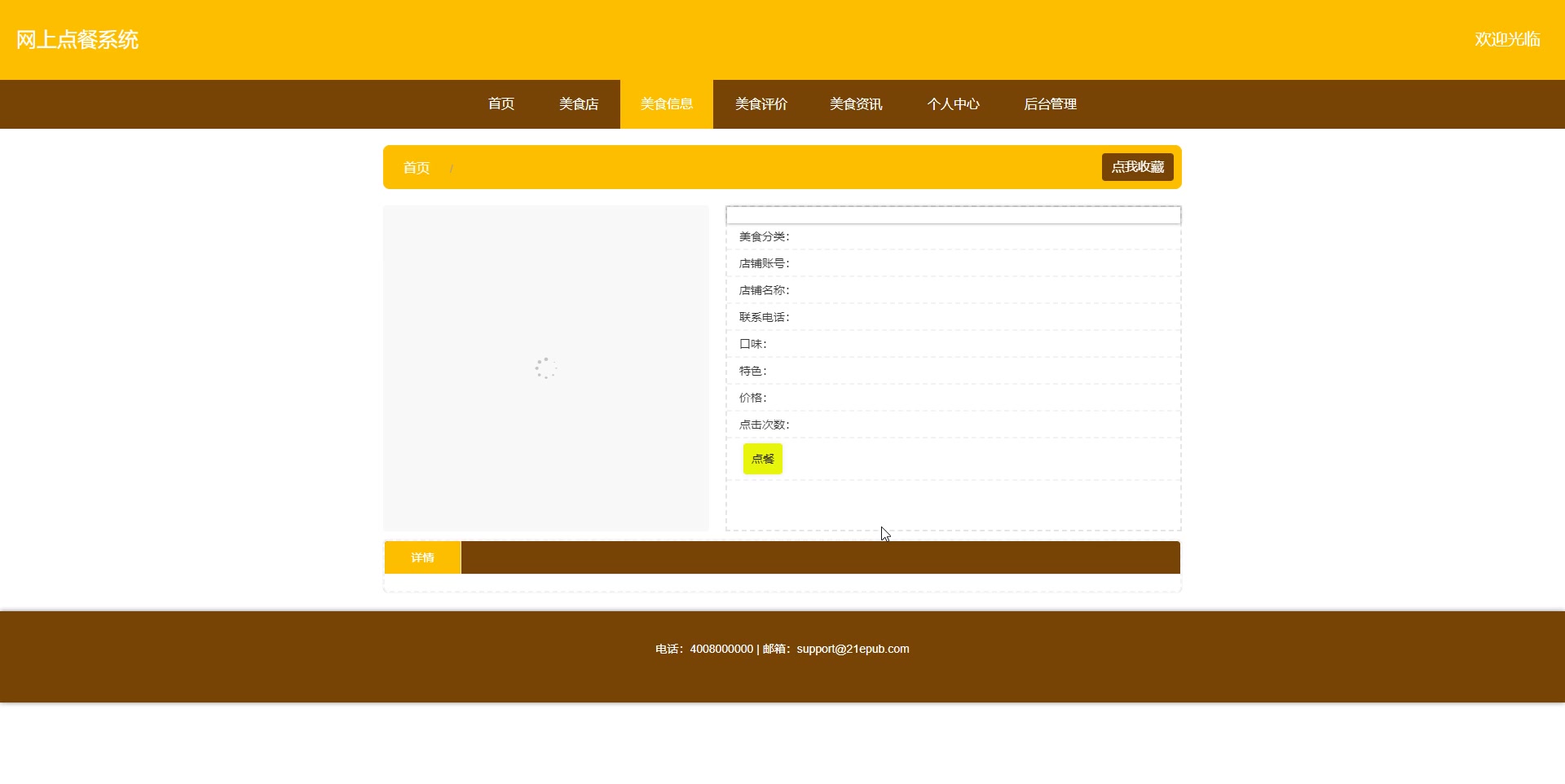Click the 口味: label row
The height and width of the screenshot is (784, 1565).
coord(954,344)
